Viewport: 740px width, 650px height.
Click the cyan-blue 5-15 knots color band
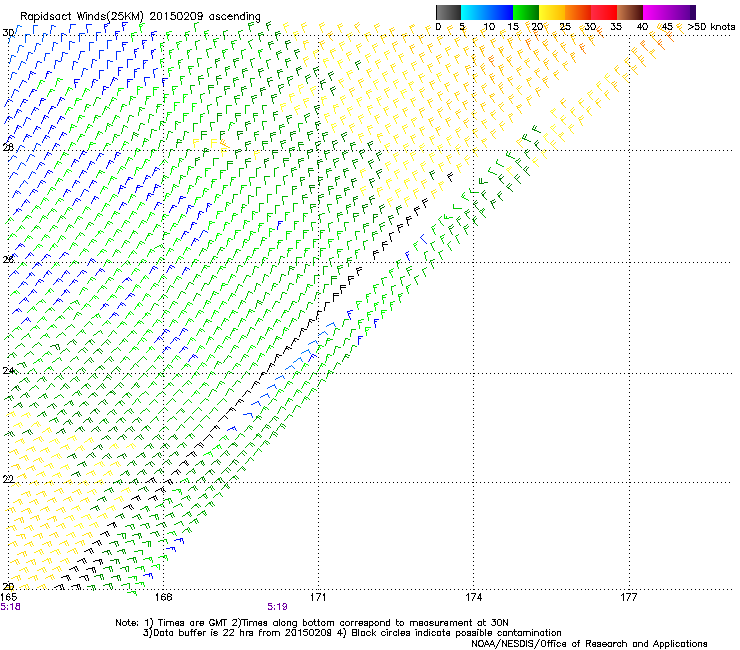487,12
